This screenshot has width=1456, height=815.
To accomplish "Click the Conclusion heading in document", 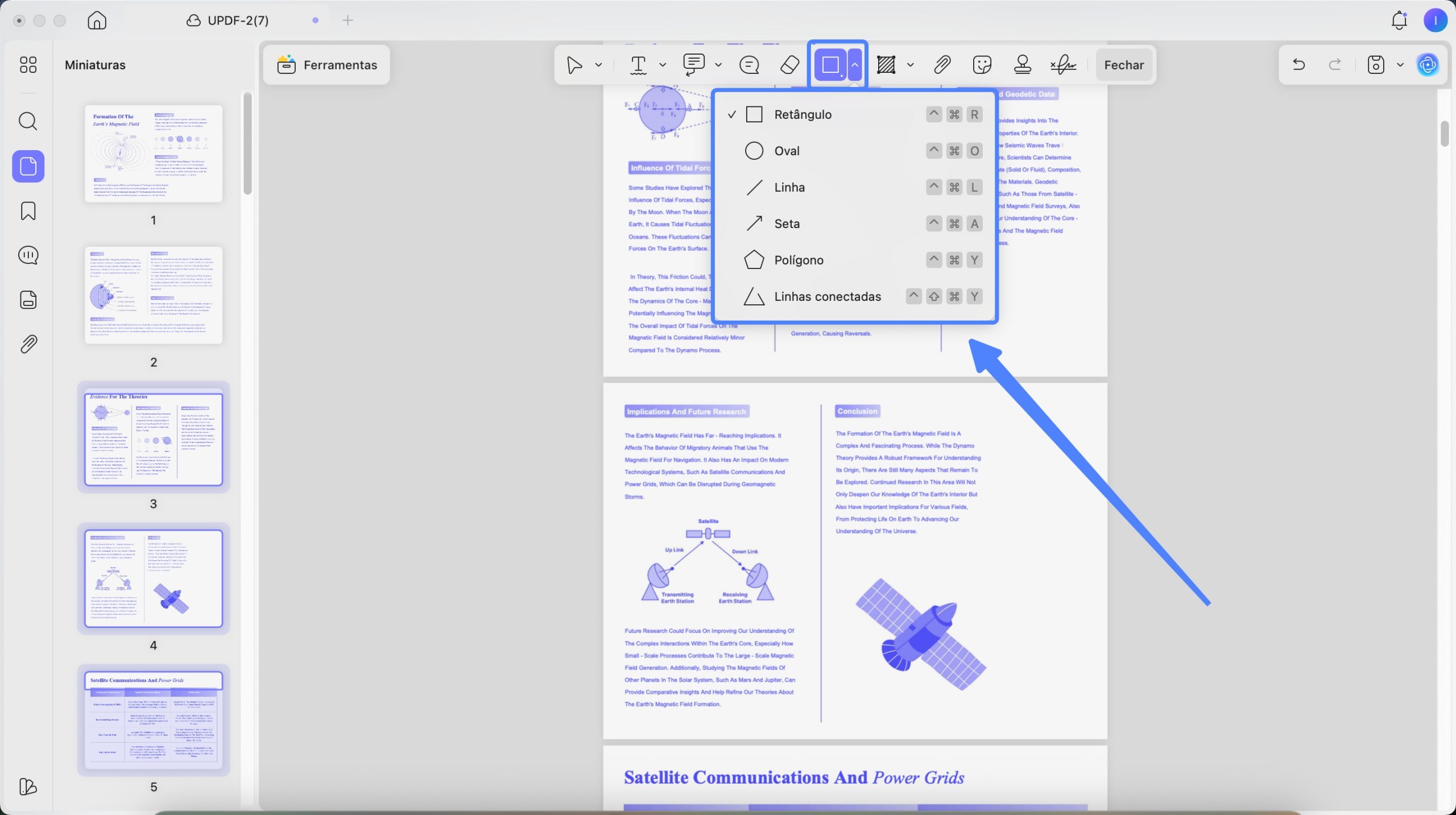I will 857,411.
